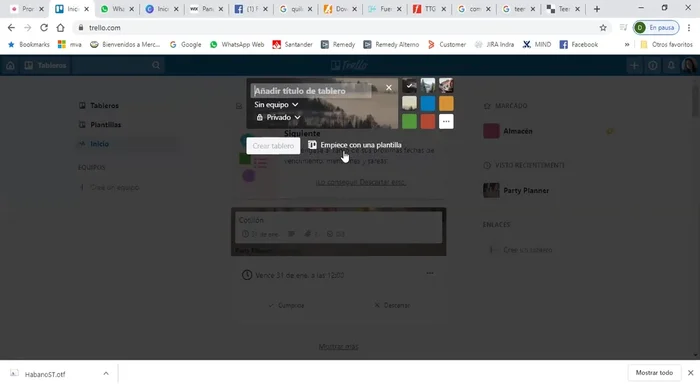
Task: Click the search magnifier icon in Trello header
Action: tap(156, 66)
